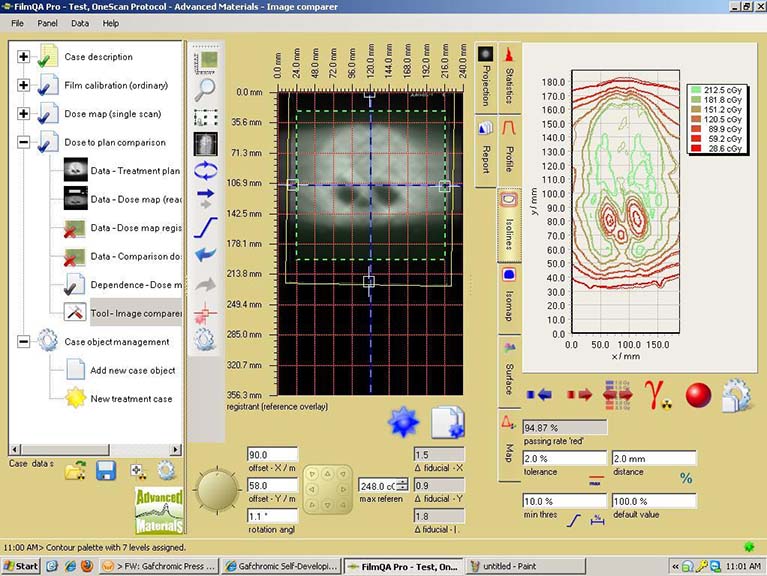Select Add new case object

tap(132, 370)
